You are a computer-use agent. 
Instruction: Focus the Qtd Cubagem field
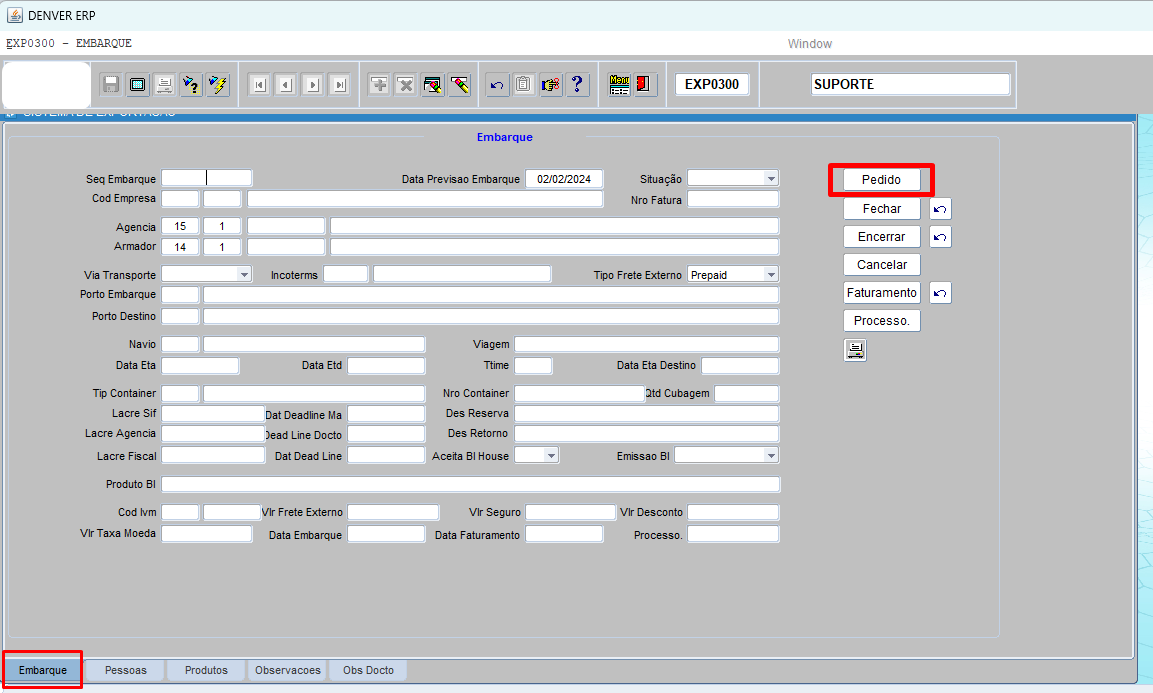point(746,393)
